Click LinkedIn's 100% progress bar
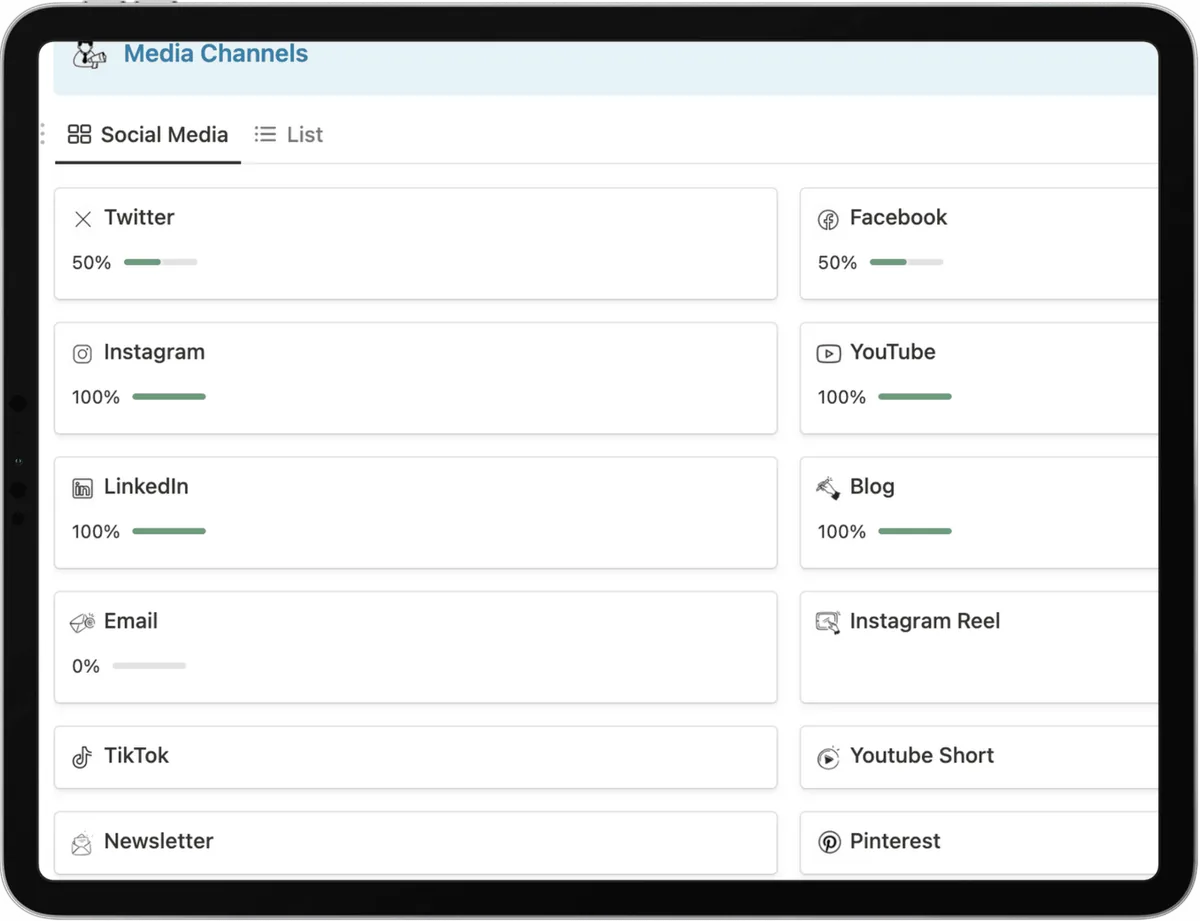The width and height of the screenshot is (1200, 921). pos(169,531)
